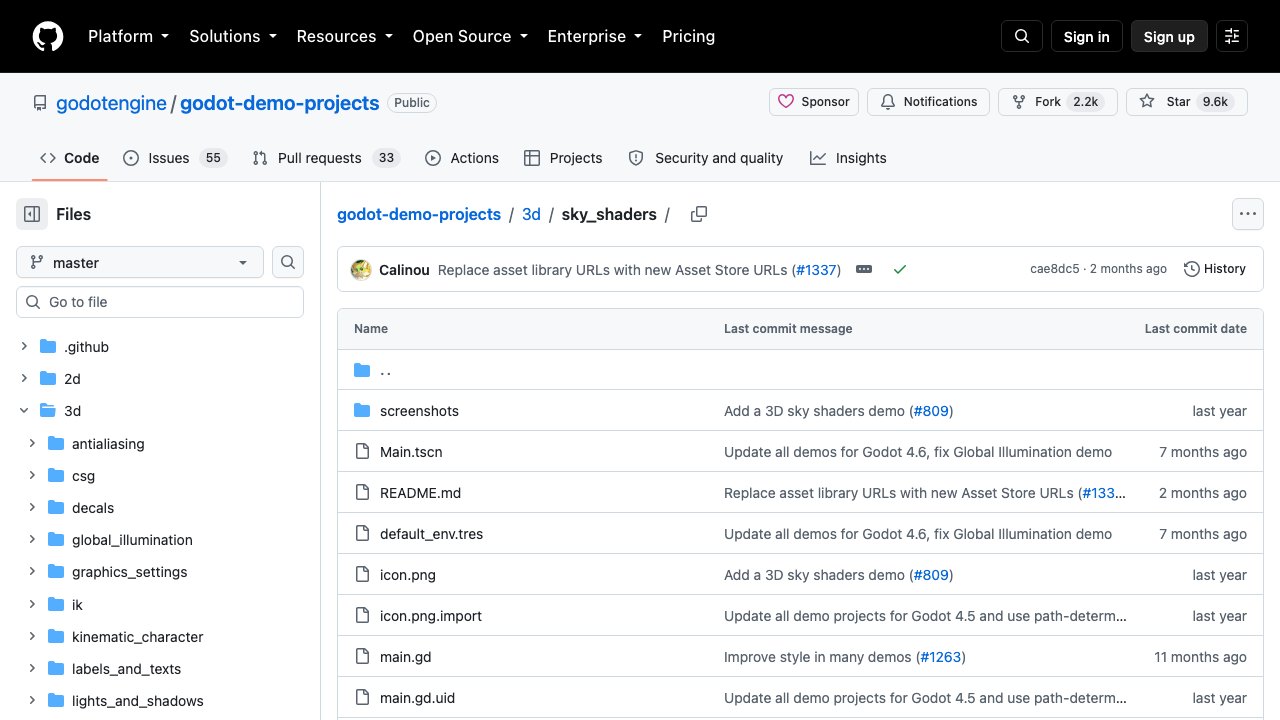Click the file icon for main.gd.uid
The height and width of the screenshot is (720, 1280).
362,698
